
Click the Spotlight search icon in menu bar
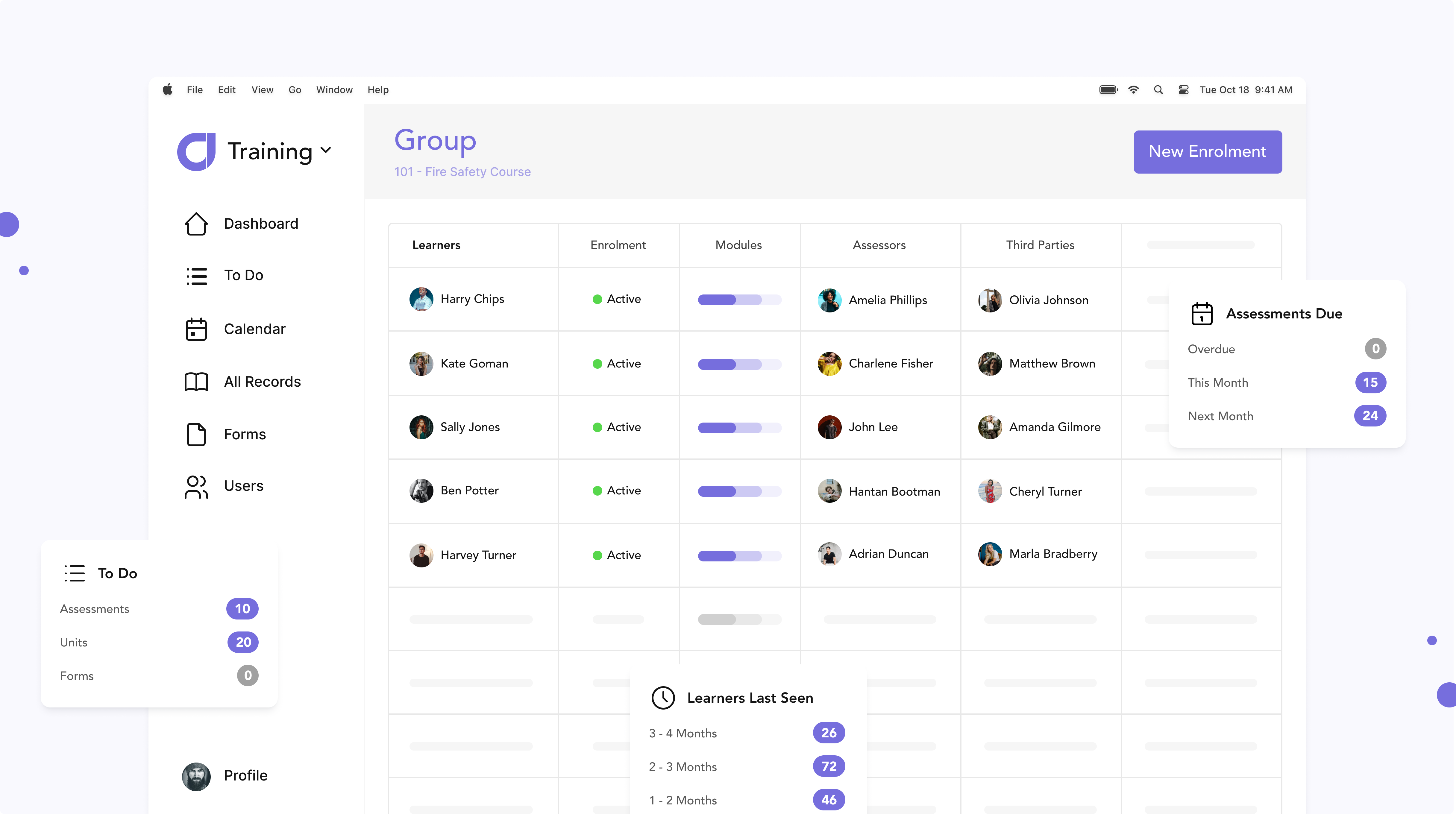point(1158,90)
